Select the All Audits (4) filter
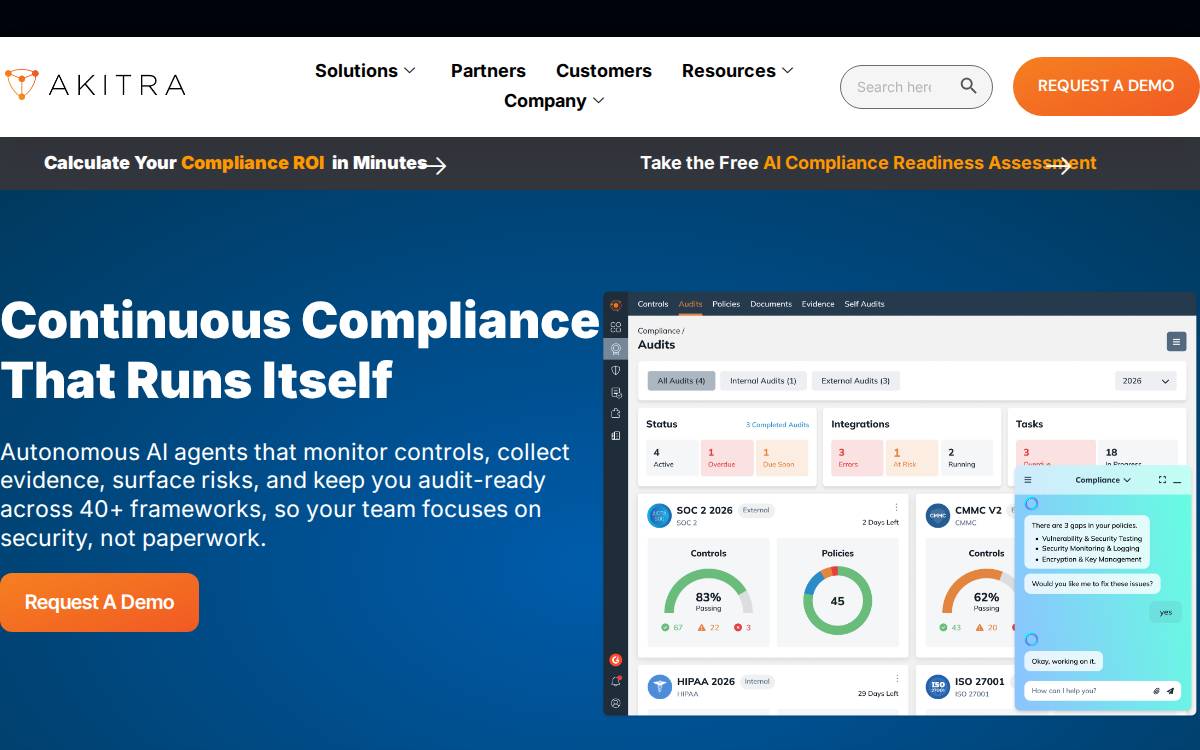Screen dimensions: 1200x750 (681, 381)
